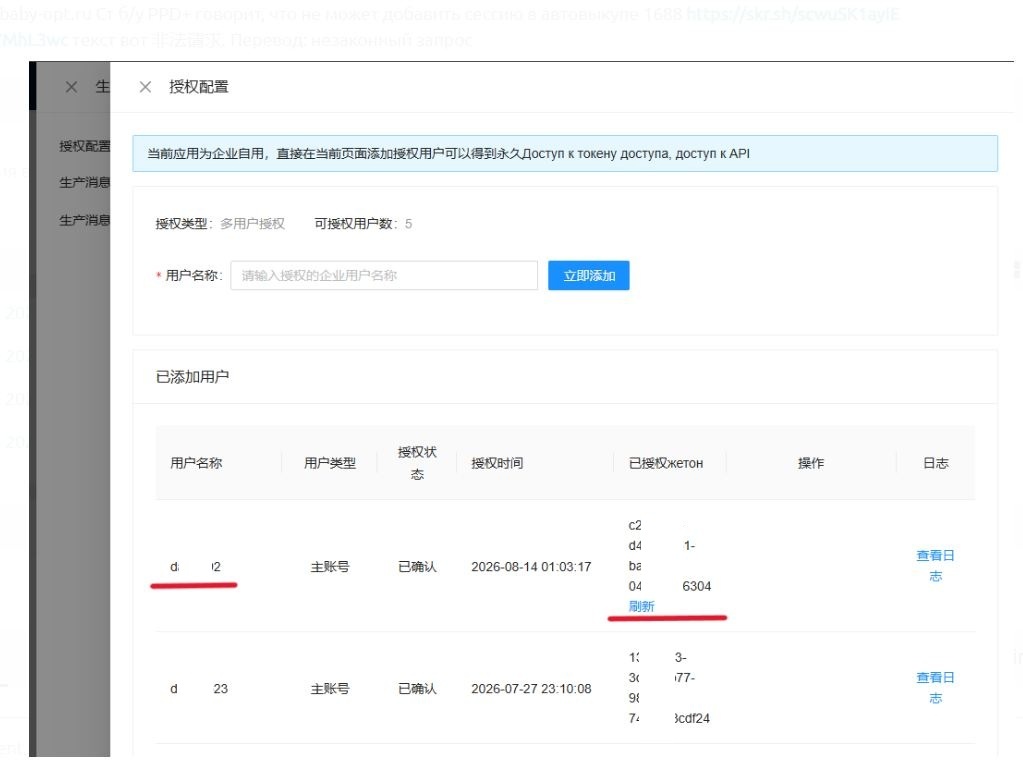The width and height of the screenshot is (1023, 762).
Task: Open 查看日志 for the 2026-07-27 row
Action: click(x=935, y=688)
